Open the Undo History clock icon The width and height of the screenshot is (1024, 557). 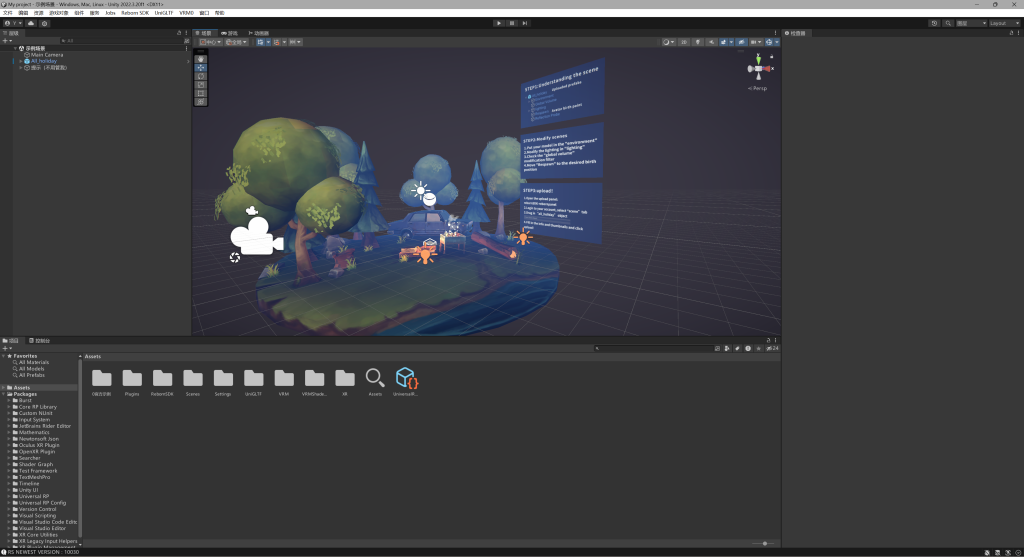[934, 23]
